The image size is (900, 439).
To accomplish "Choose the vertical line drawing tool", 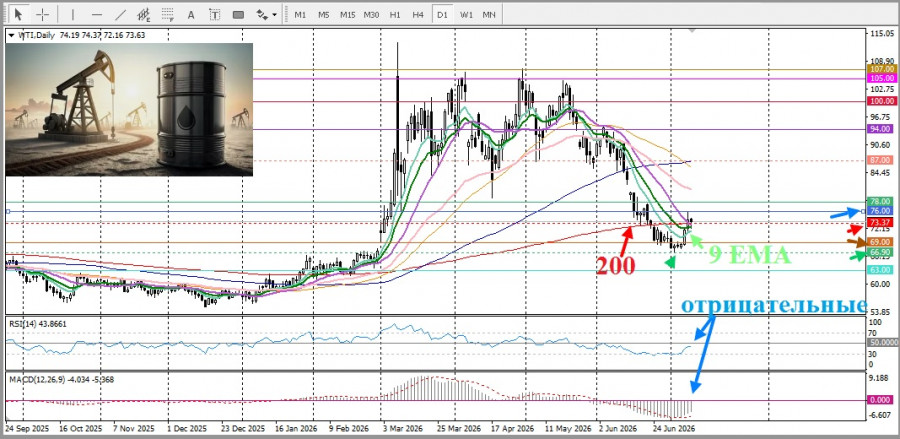I will [72, 14].
